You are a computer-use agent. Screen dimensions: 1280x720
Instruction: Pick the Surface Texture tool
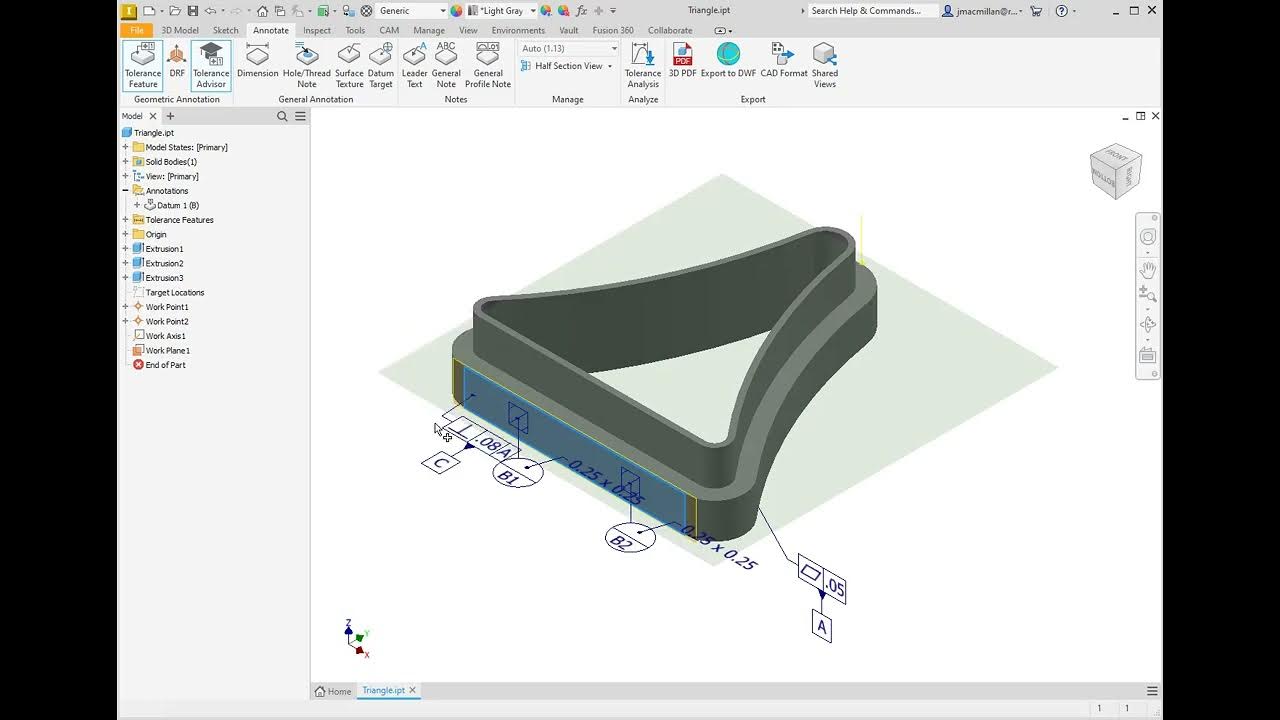click(x=349, y=66)
